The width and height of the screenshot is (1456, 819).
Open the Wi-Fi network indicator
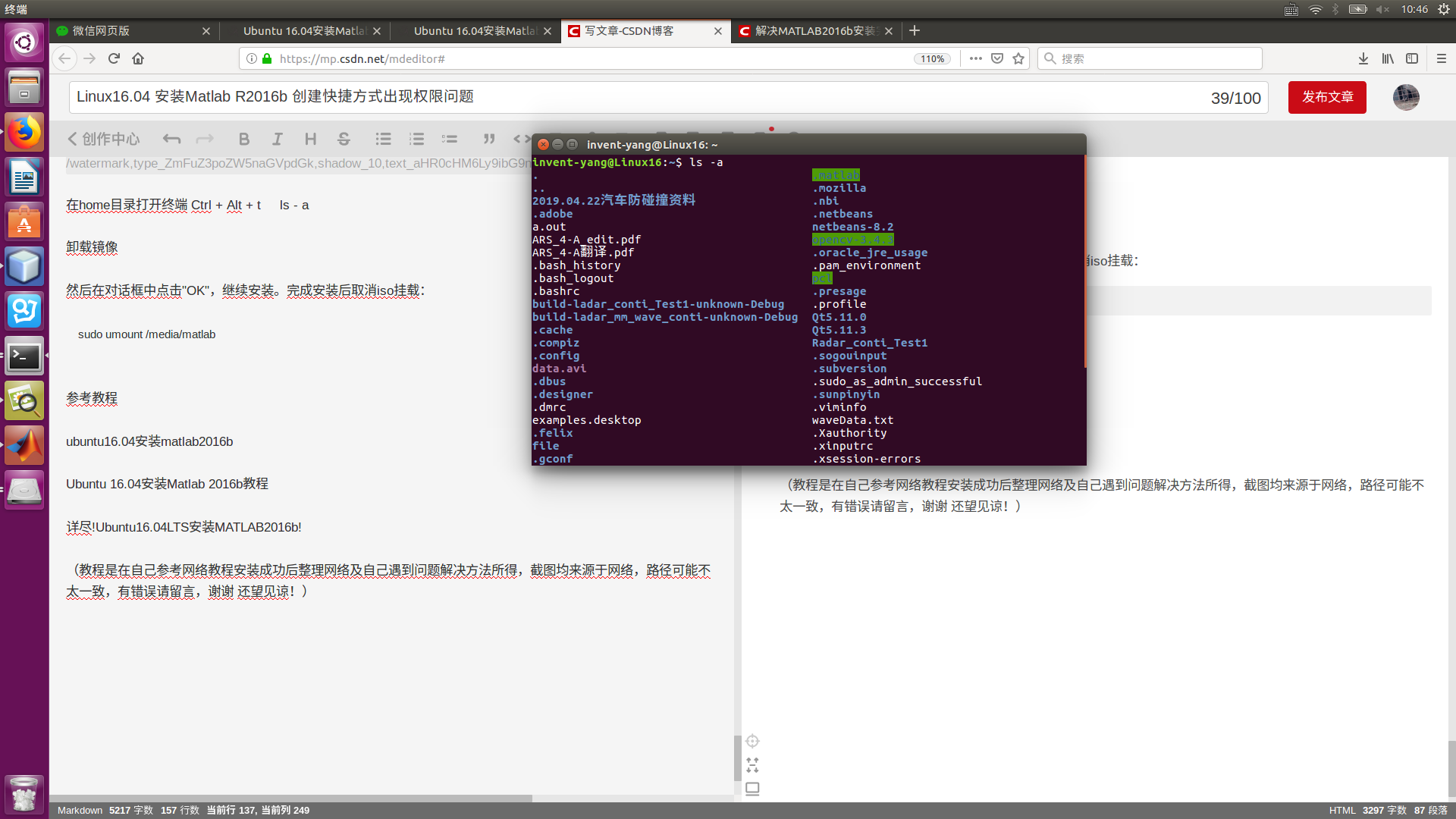coord(1316,9)
